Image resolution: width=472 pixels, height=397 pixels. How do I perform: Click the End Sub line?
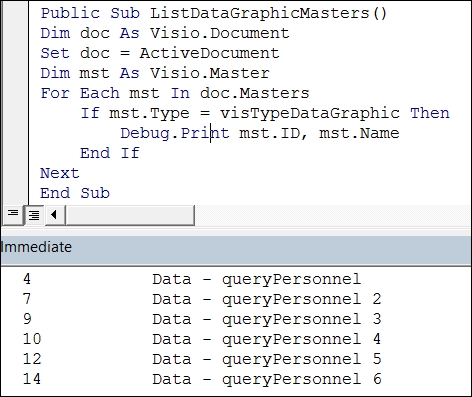tap(75, 193)
